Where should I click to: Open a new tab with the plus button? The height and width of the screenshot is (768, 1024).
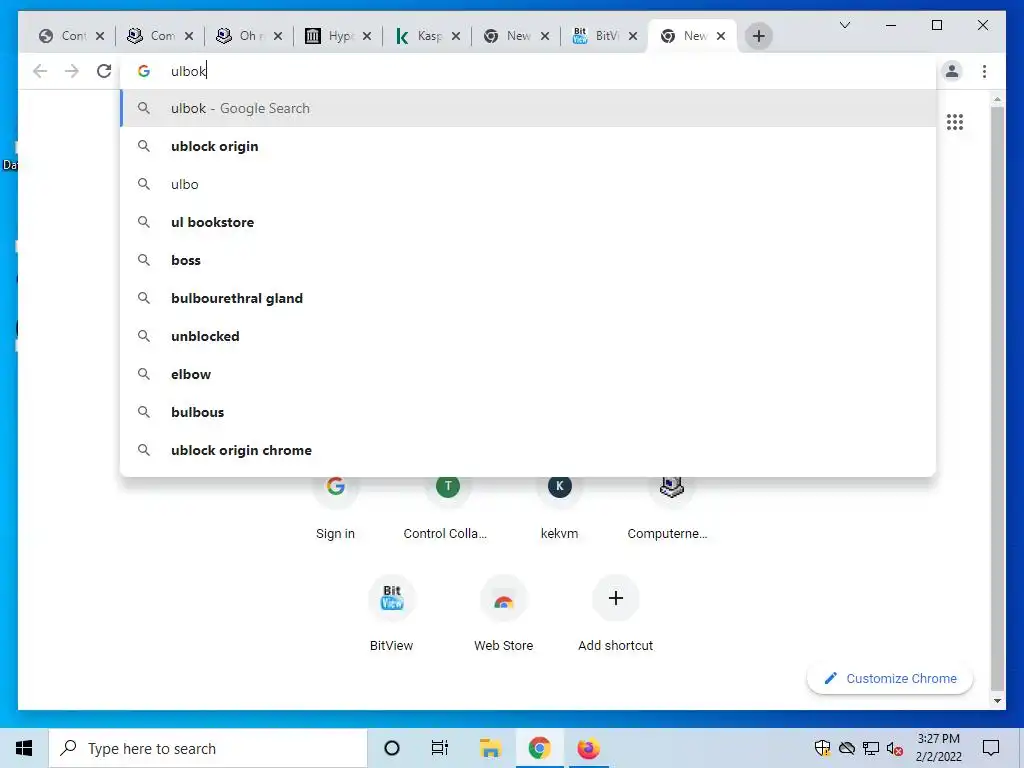coord(759,36)
